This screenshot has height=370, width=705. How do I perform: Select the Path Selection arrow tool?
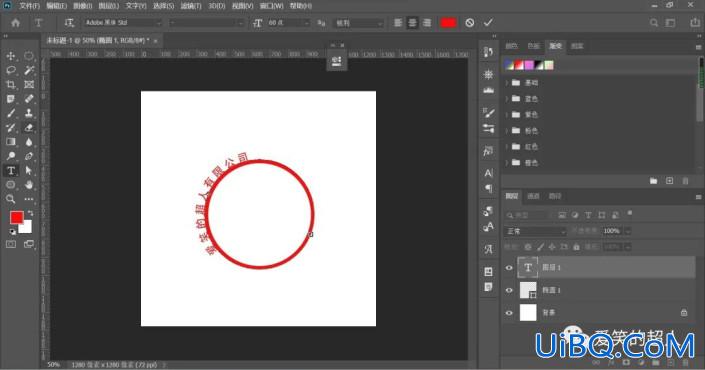point(29,170)
